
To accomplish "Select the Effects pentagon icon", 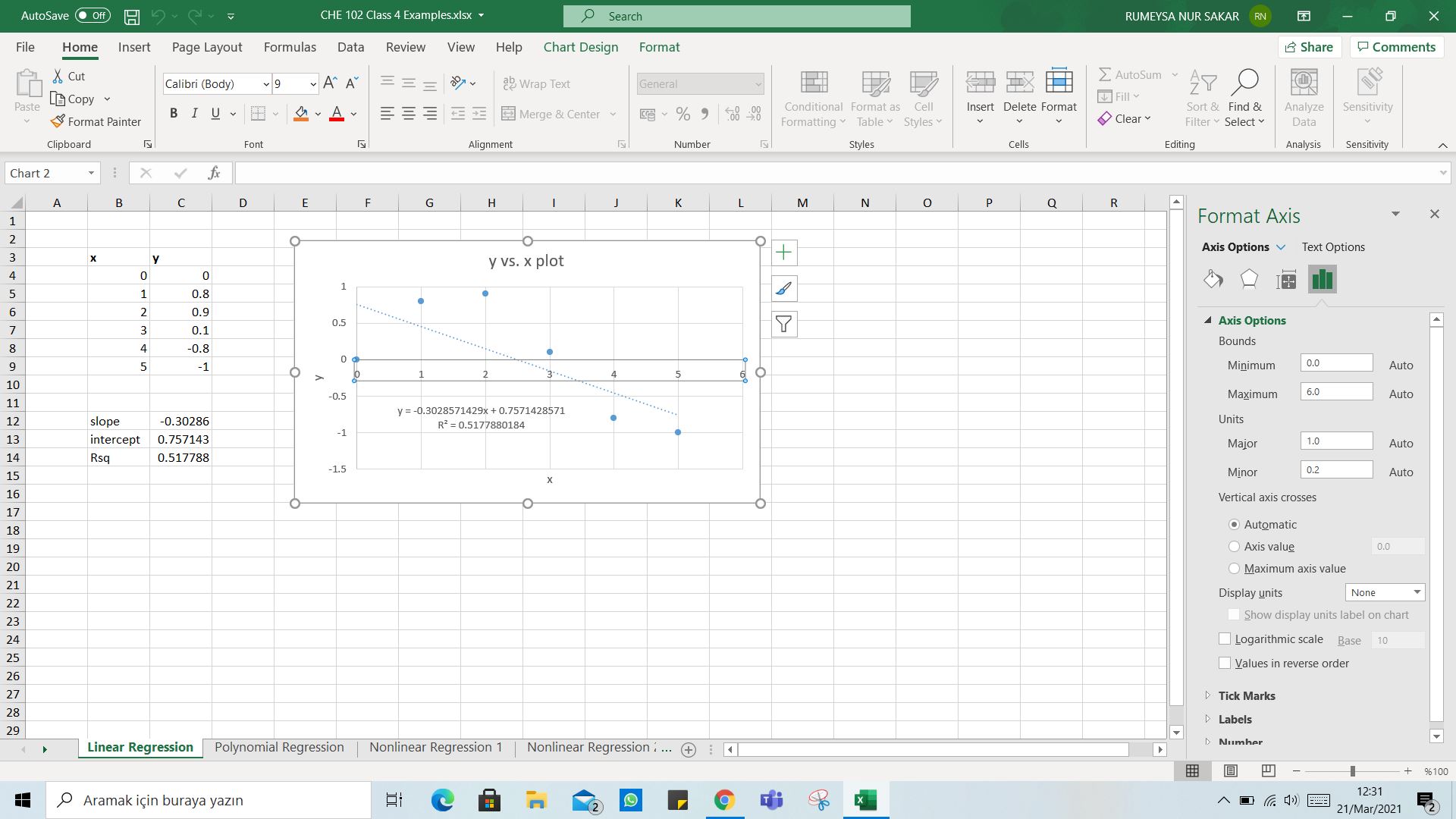I will tap(1249, 279).
